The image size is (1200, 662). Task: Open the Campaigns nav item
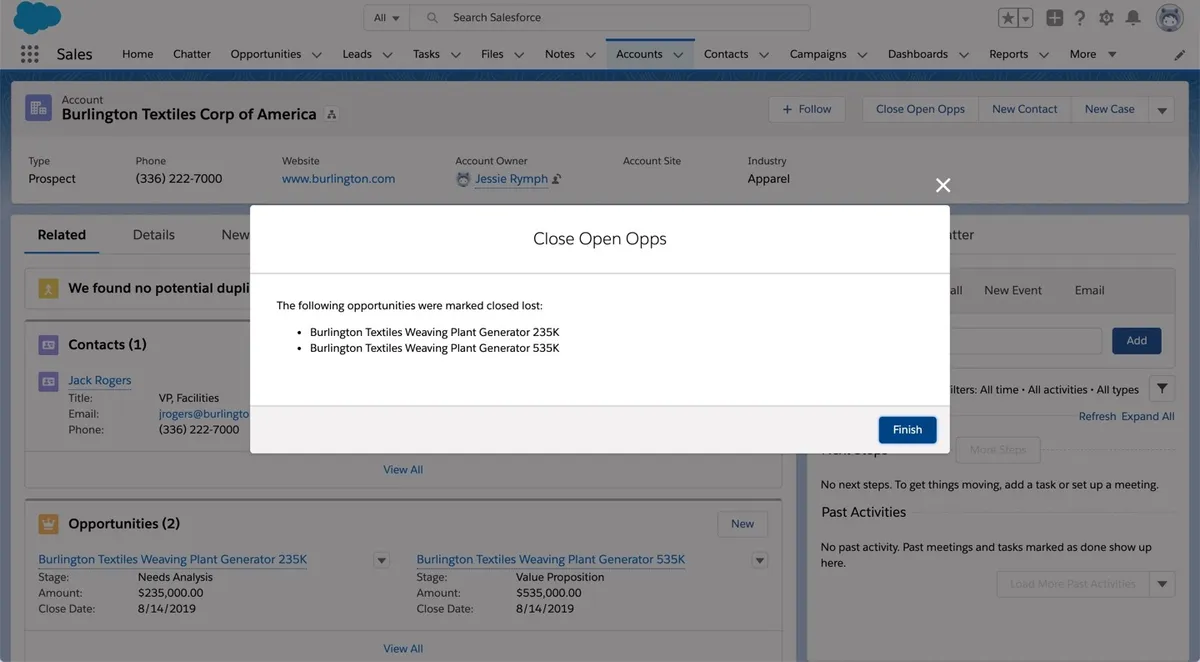(818, 54)
